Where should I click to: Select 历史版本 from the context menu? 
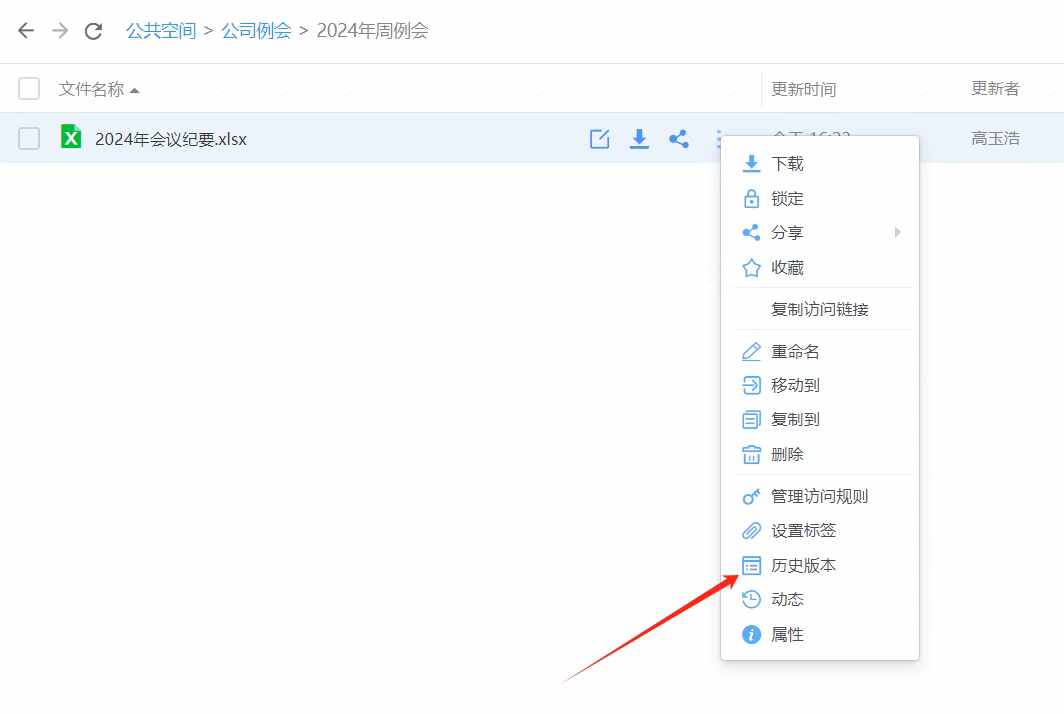tap(803, 565)
